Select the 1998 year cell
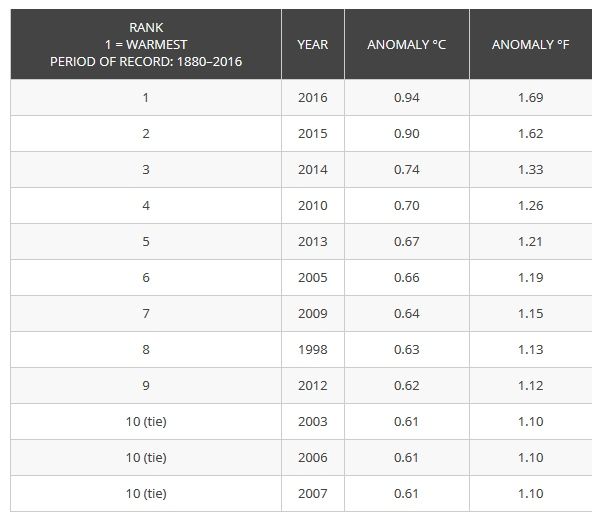 click(x=313, y=350)
